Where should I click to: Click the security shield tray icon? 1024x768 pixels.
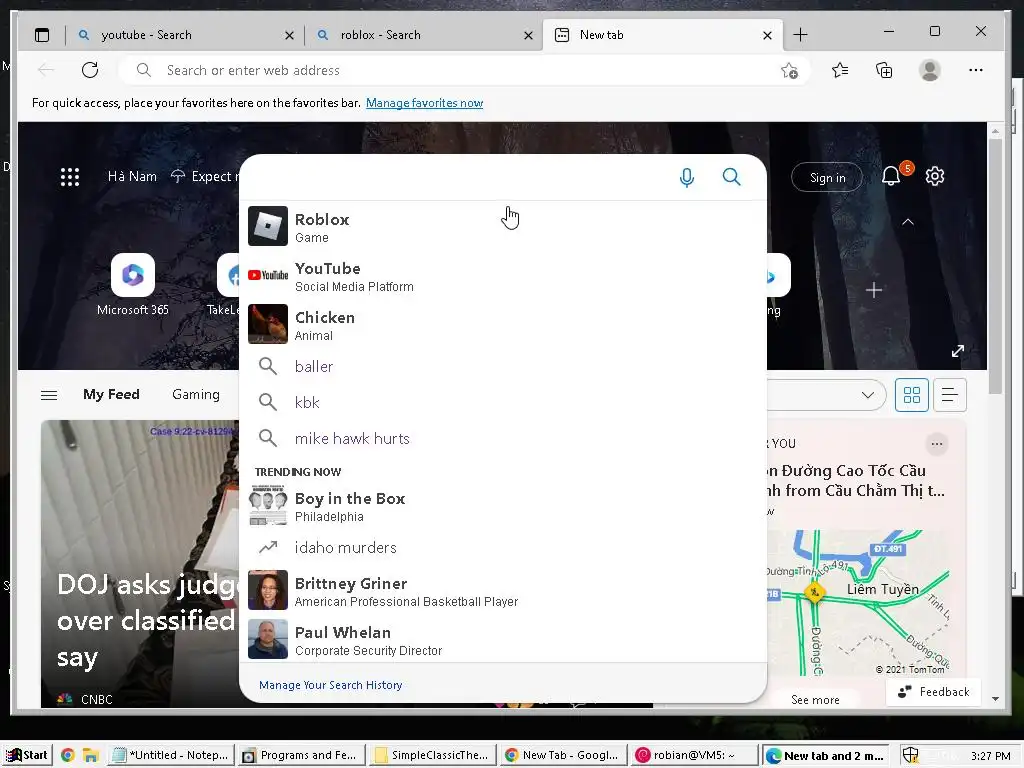click(x=910, y=755)
